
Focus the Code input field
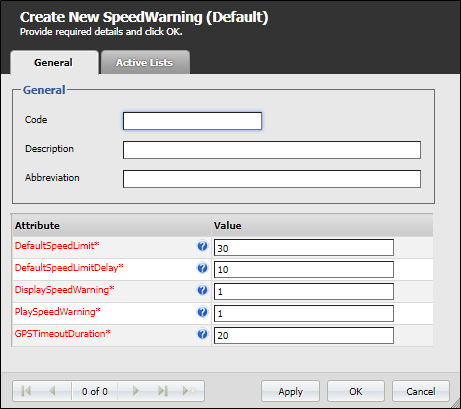192,121
